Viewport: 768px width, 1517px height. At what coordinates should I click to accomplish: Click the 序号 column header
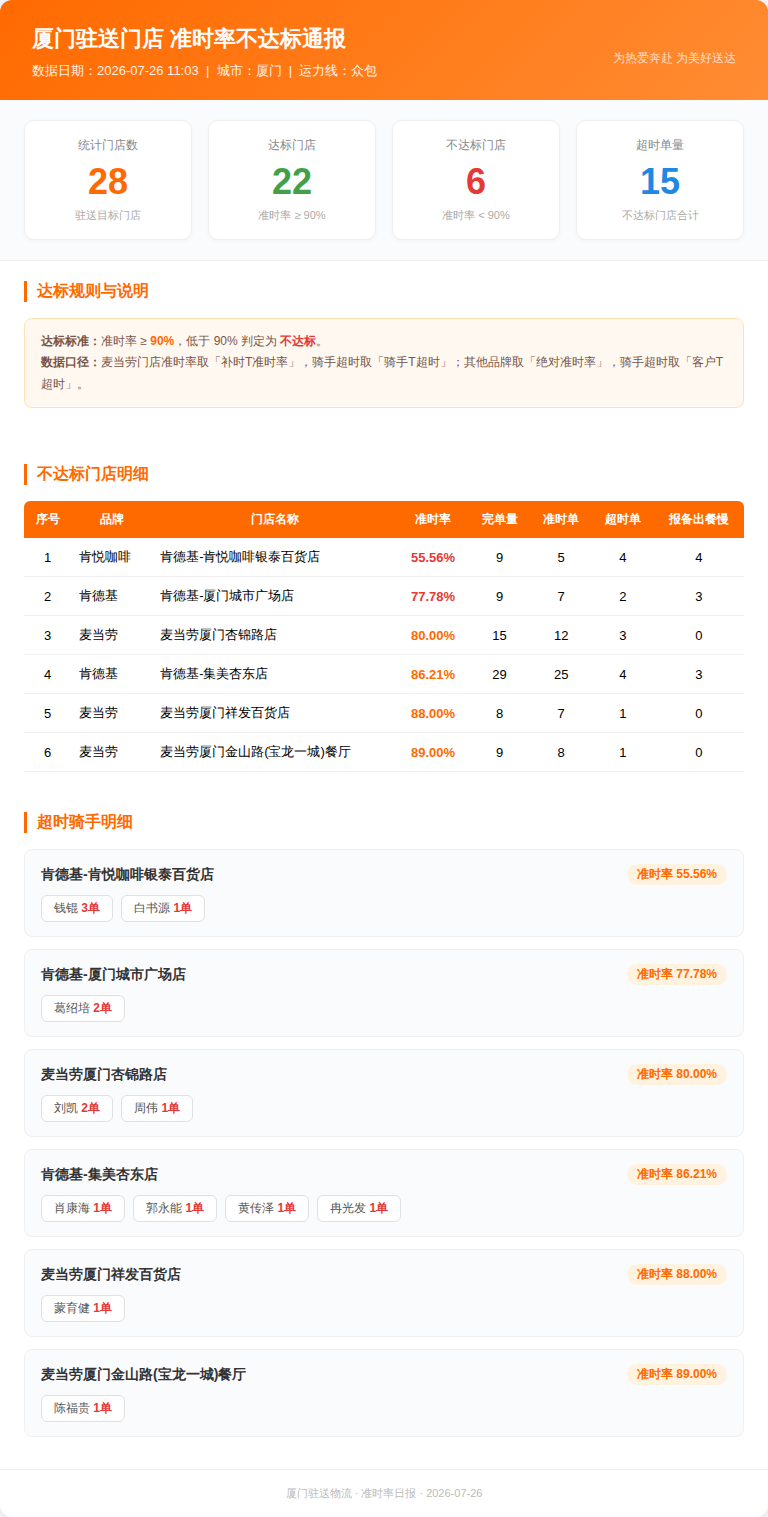48,519
